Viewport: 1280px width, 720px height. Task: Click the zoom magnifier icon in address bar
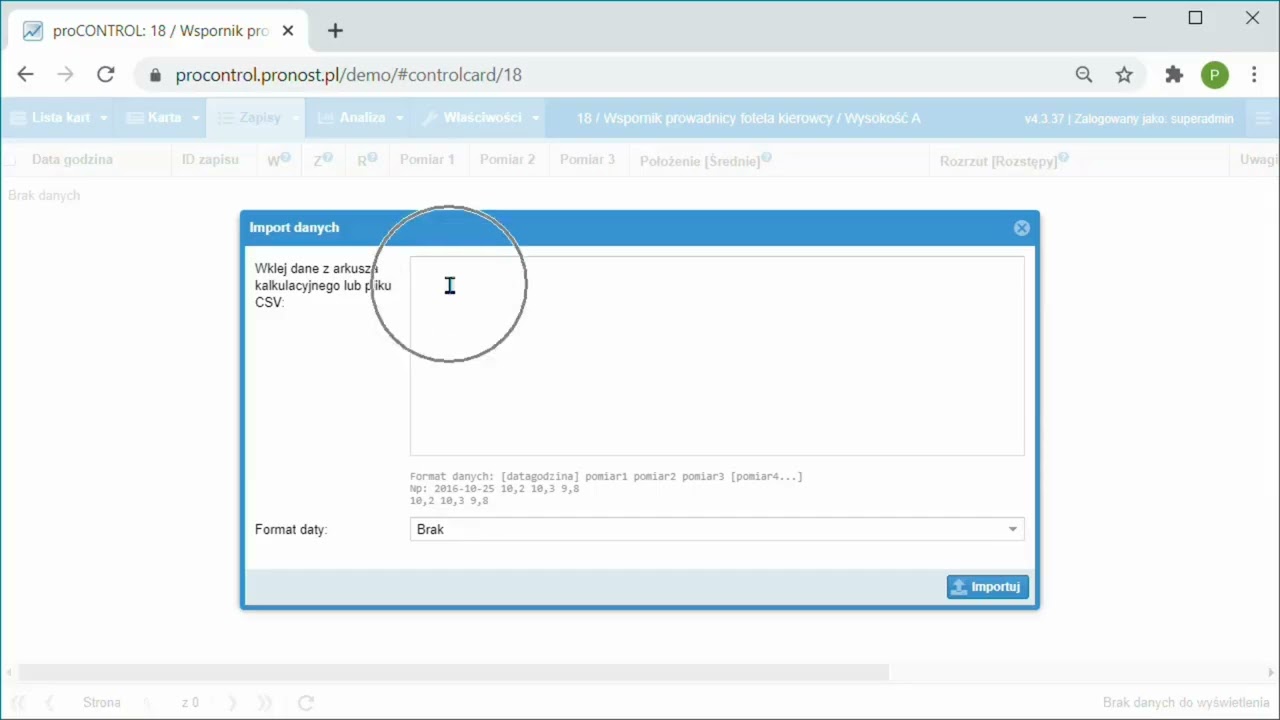pos(1084,75)
